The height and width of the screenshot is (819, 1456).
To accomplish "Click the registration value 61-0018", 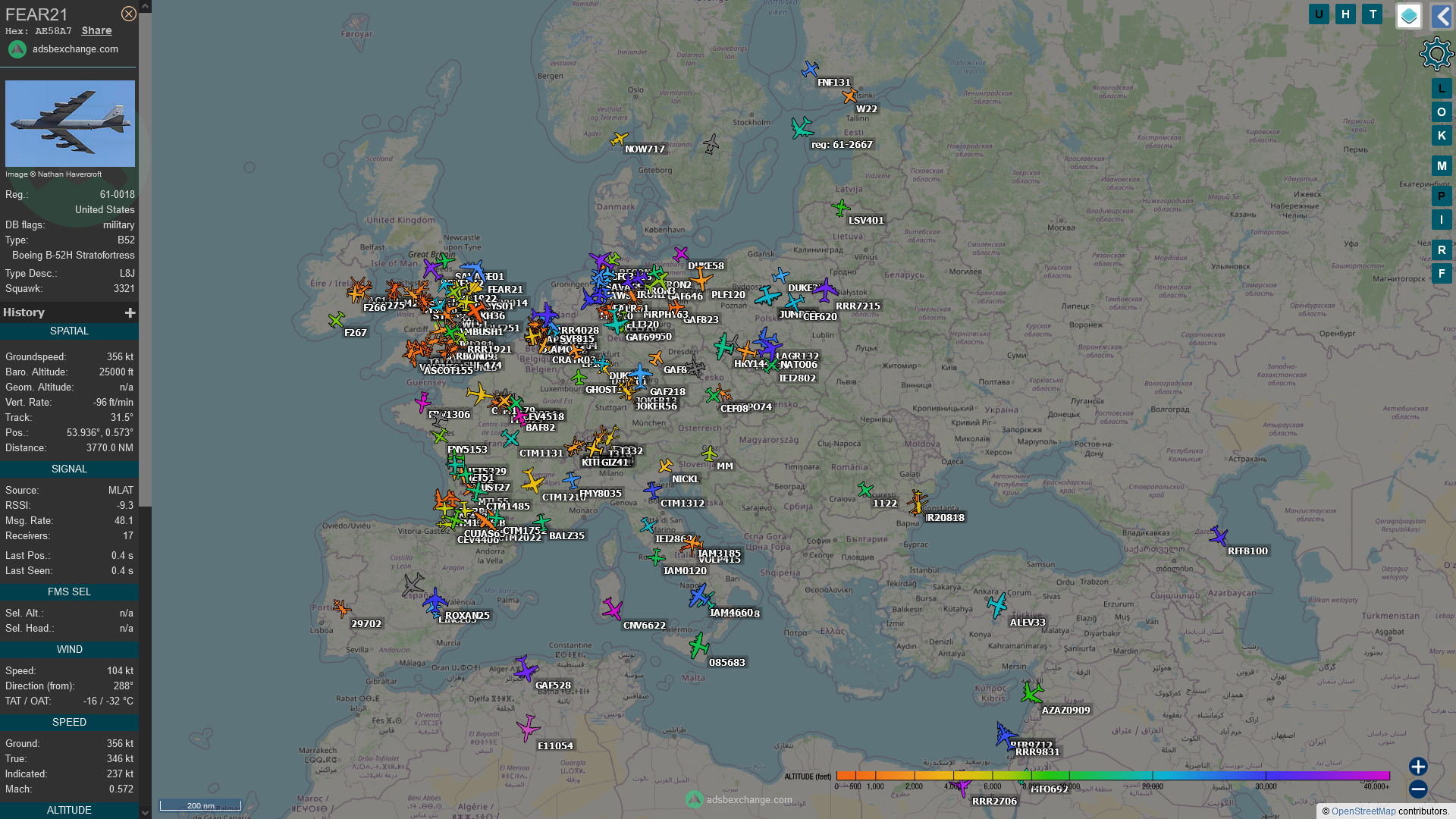I will tap(117, 194).
